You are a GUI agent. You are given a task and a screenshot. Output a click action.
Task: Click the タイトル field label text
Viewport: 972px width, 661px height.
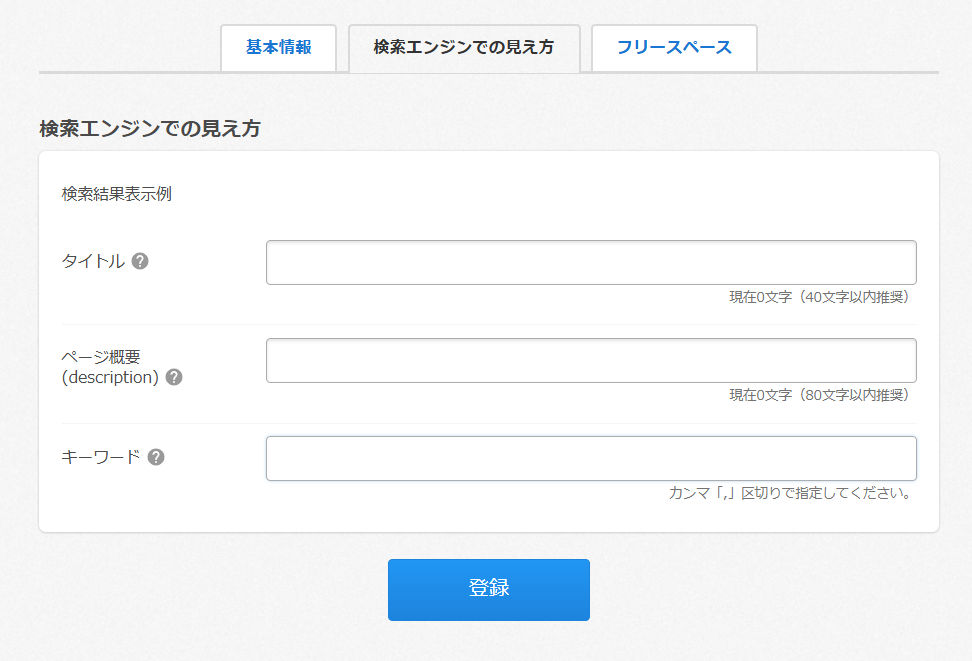93,261
